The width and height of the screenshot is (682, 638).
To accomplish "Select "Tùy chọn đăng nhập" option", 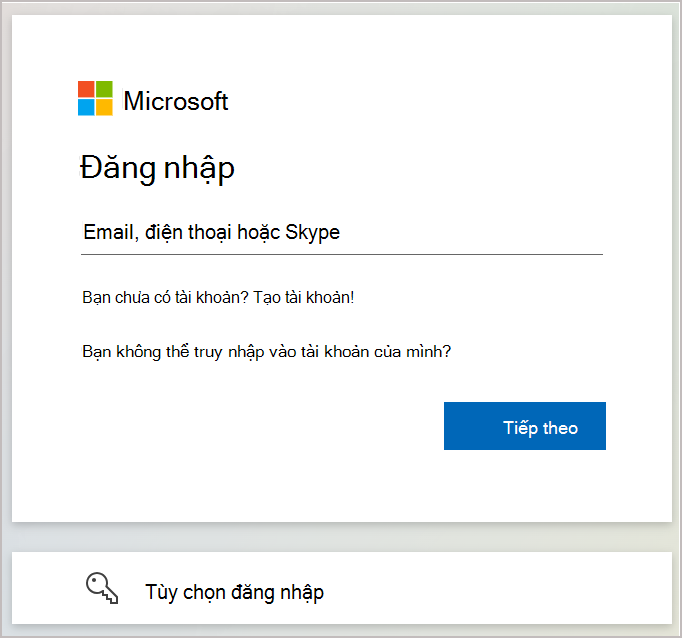I will click(234, 592).
